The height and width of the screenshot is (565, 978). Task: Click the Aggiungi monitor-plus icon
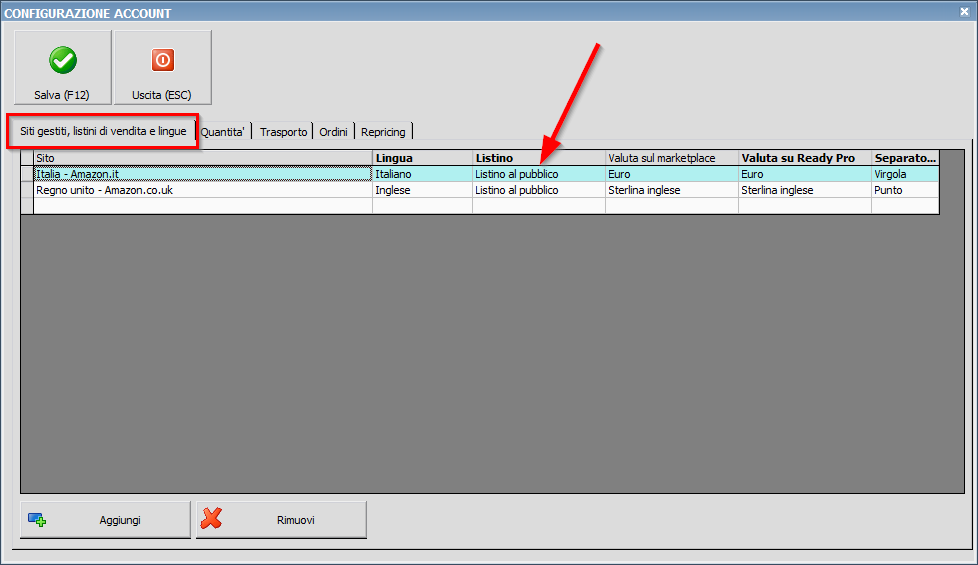coord(37,519)
